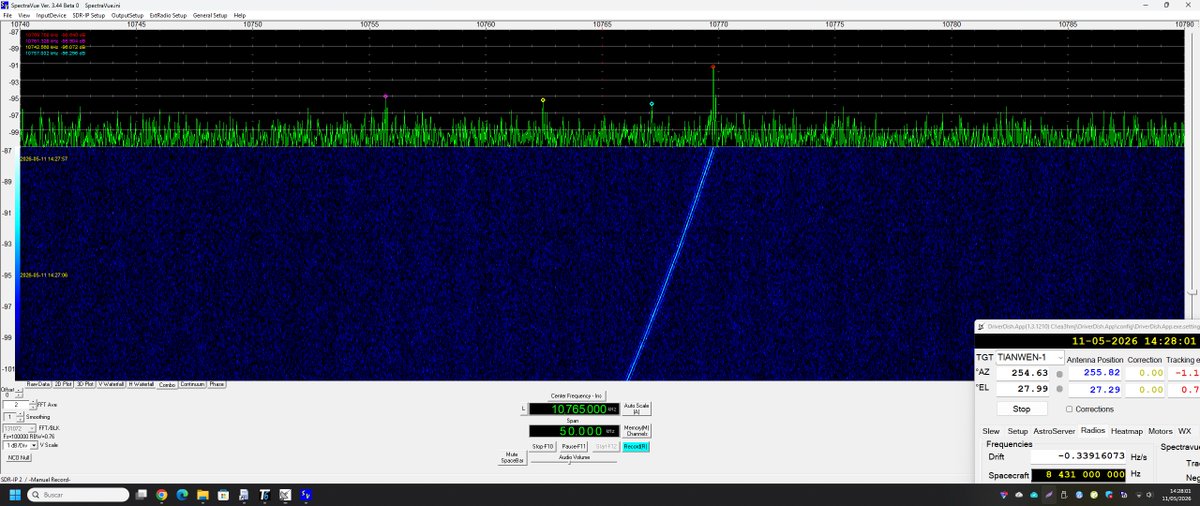The height and width of the screenshot is (506, 1200).
Task: Open the View menu
Action: [23, 16]
